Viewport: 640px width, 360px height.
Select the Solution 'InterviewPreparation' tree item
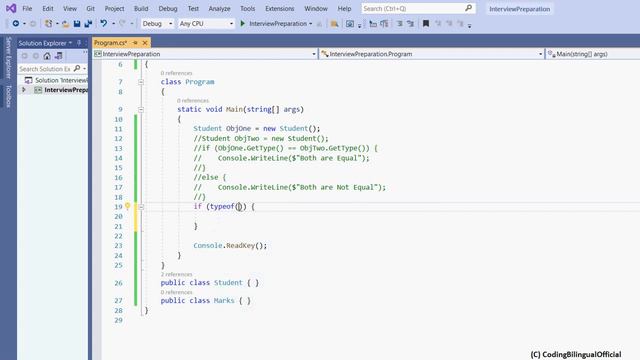pos(56,80)
